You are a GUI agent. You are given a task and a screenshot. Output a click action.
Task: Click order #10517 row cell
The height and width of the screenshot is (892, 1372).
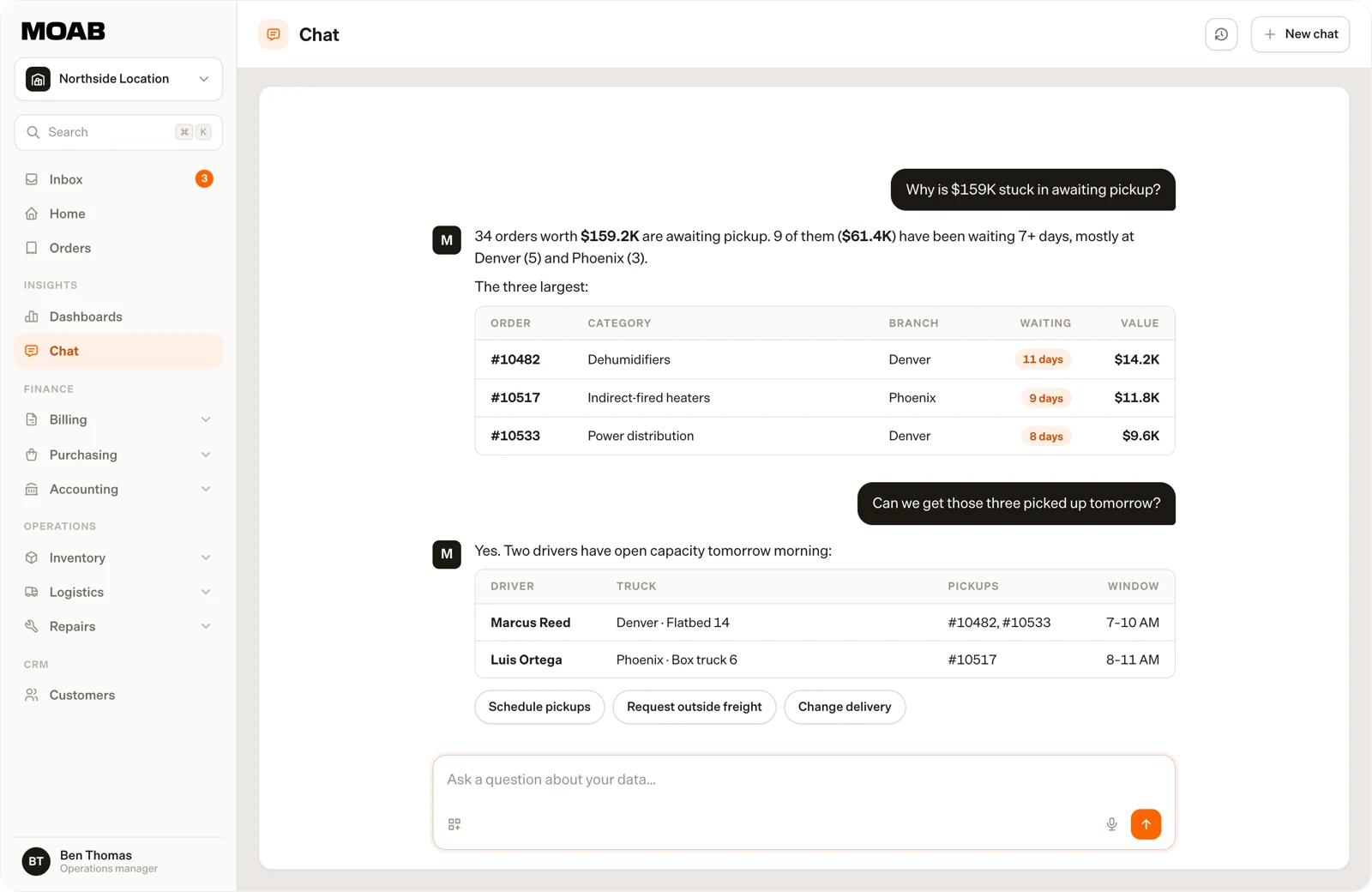pyautogui.click(x=515, y=398)
